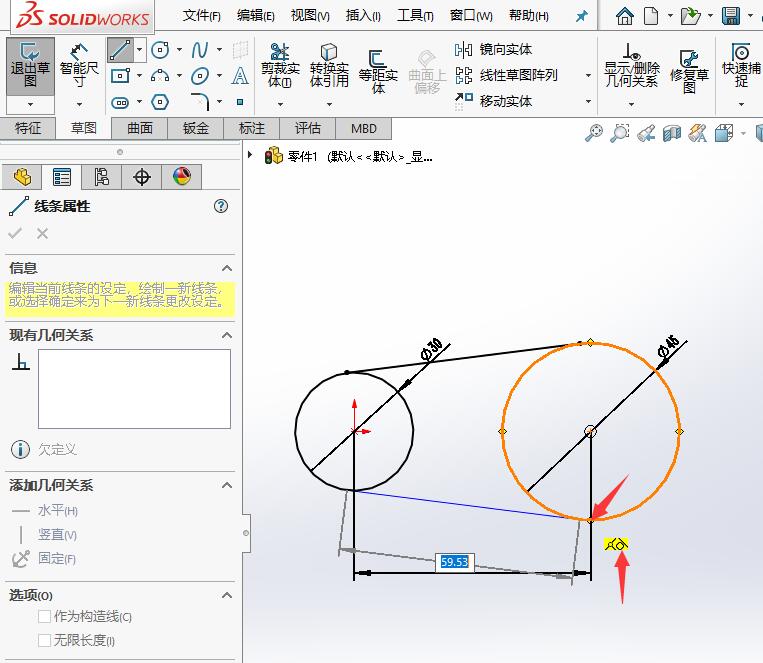Click Convert Entities (转换实体引用) tool
Image resolution: width=763 pixels, height=663 pixels.
click(329, 66)
